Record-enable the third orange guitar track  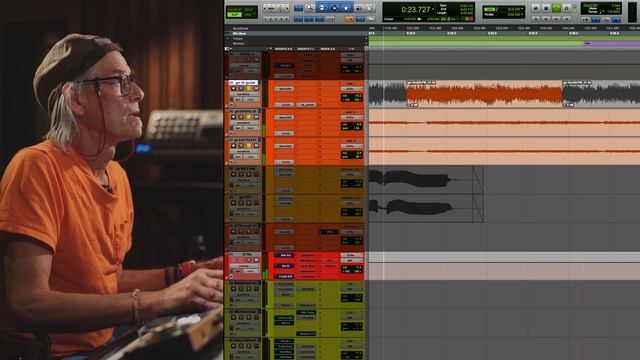pos(233,146)
